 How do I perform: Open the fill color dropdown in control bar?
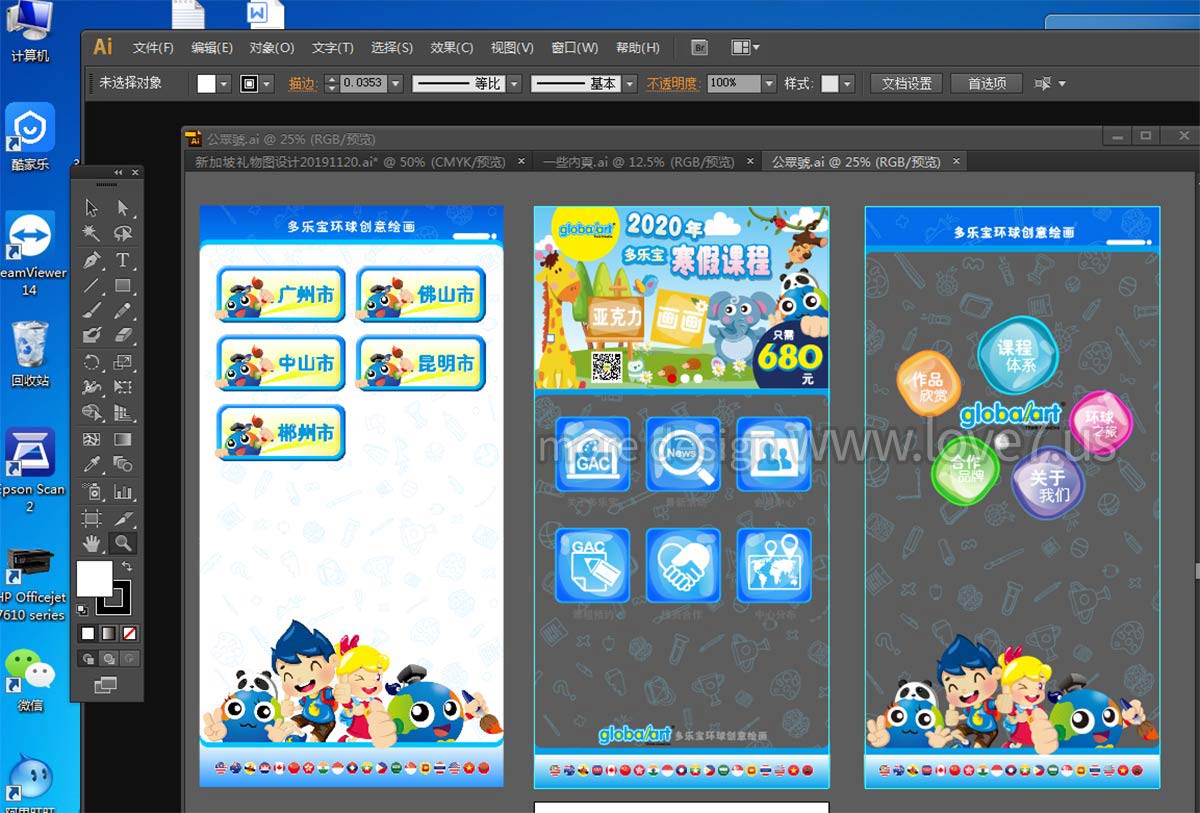(223, 84)
